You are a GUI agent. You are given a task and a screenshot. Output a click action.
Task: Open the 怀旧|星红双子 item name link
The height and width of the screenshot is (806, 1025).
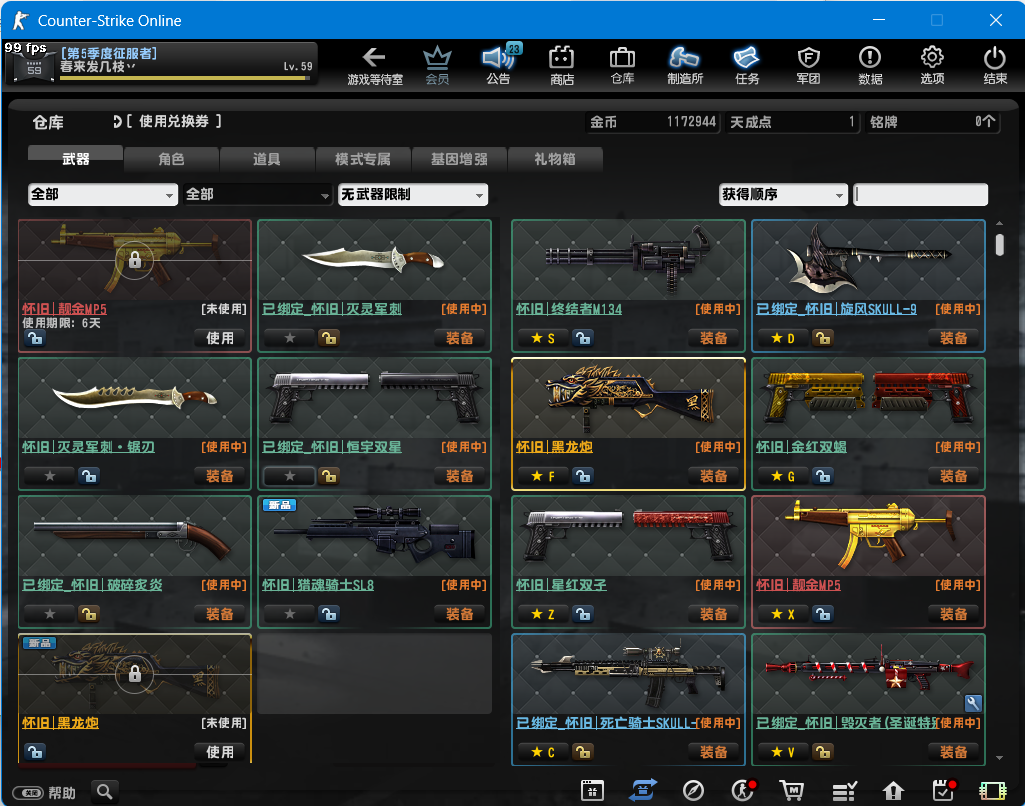tap(561, 584)
